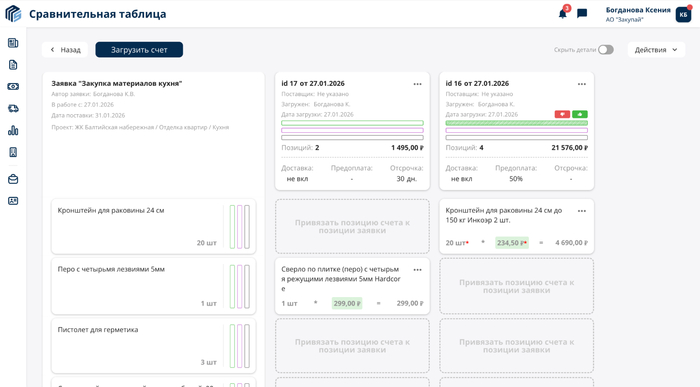Open the newspaper sidebar section
Viewport: 700px width, 387px height.
(x=13, y=43)
